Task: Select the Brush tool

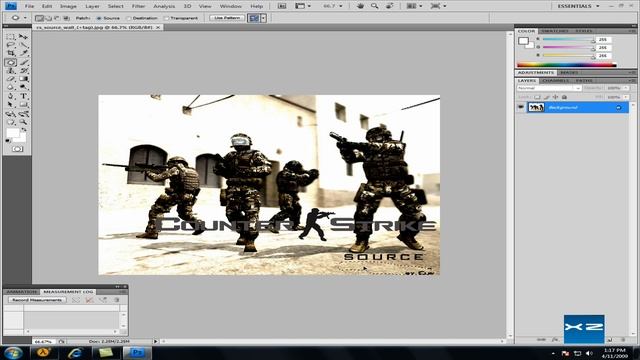Action: click(23, 62)
